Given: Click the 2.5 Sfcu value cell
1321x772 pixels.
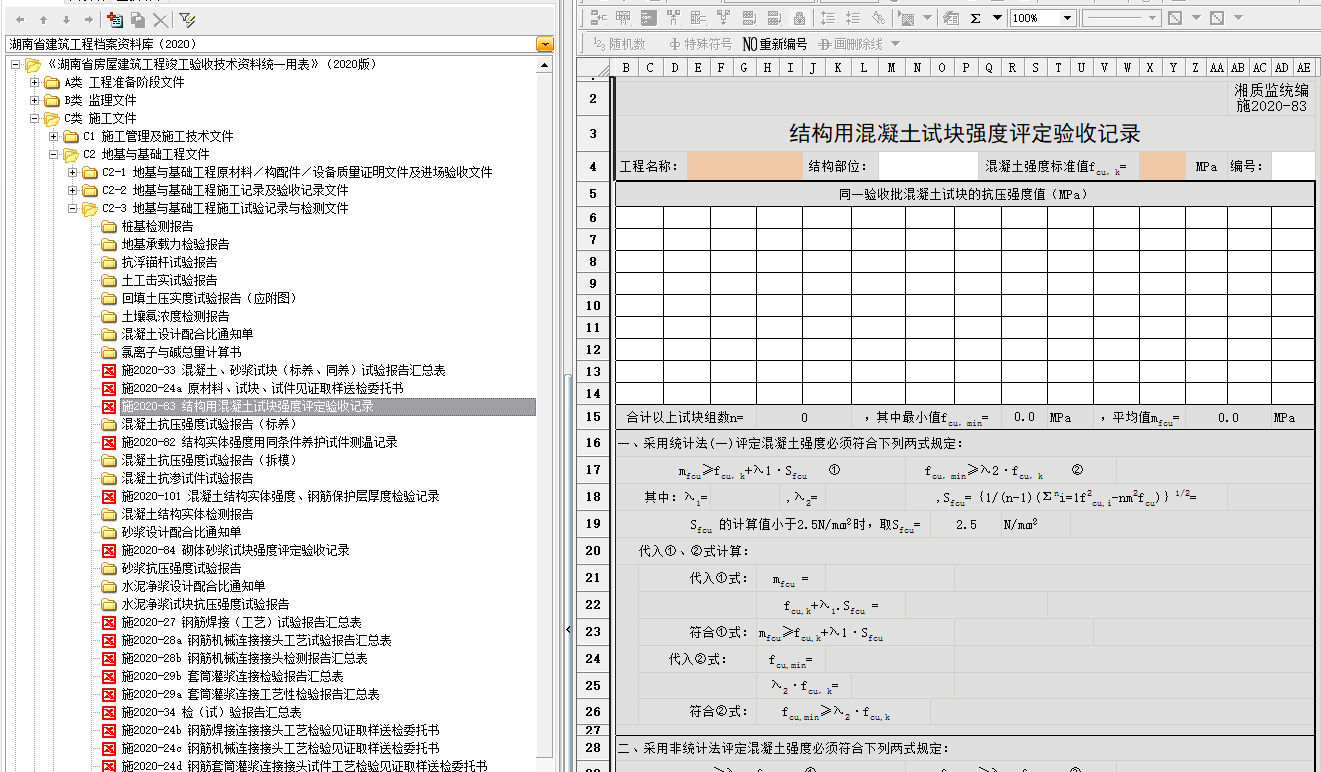Looking at the screenshot, I should coord(966,524).
